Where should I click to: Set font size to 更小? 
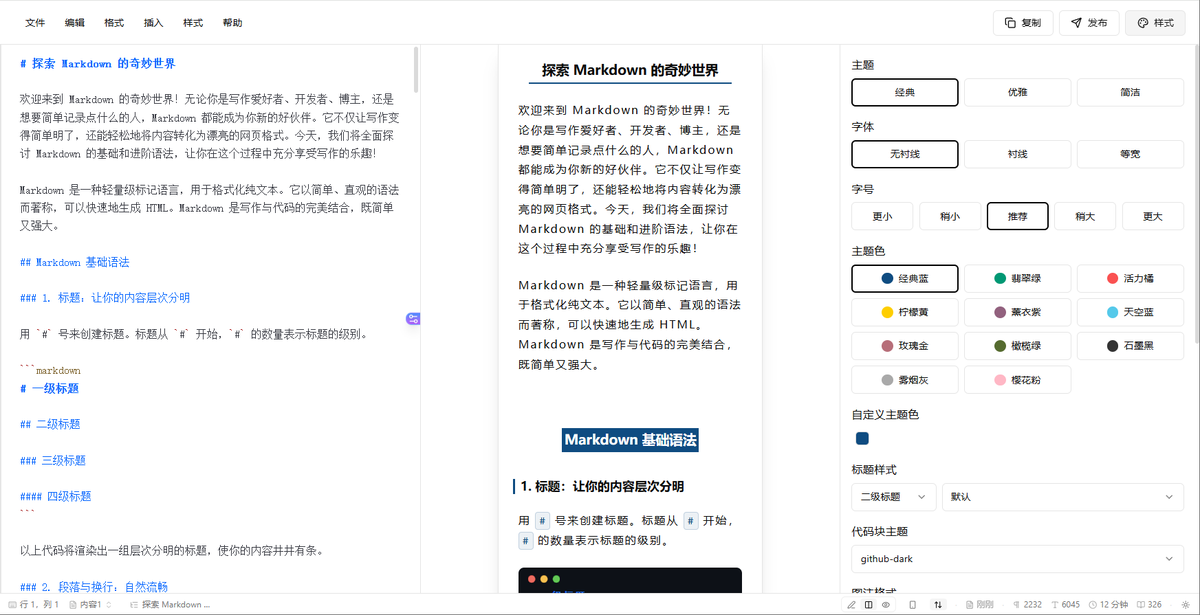click(882, 216)
